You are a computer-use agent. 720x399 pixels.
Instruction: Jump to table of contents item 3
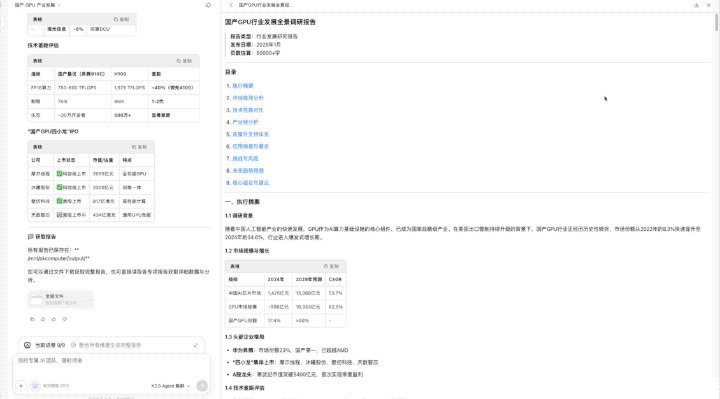click(x=248, y=110)
